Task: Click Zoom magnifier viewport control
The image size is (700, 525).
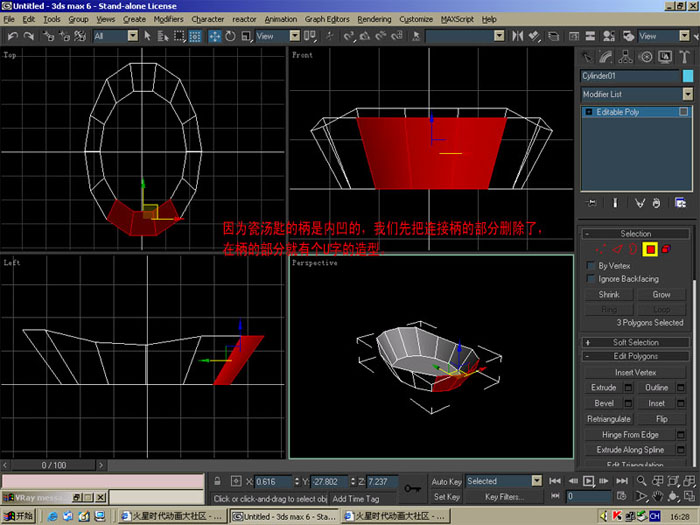Action: click(x=641, y=481)
